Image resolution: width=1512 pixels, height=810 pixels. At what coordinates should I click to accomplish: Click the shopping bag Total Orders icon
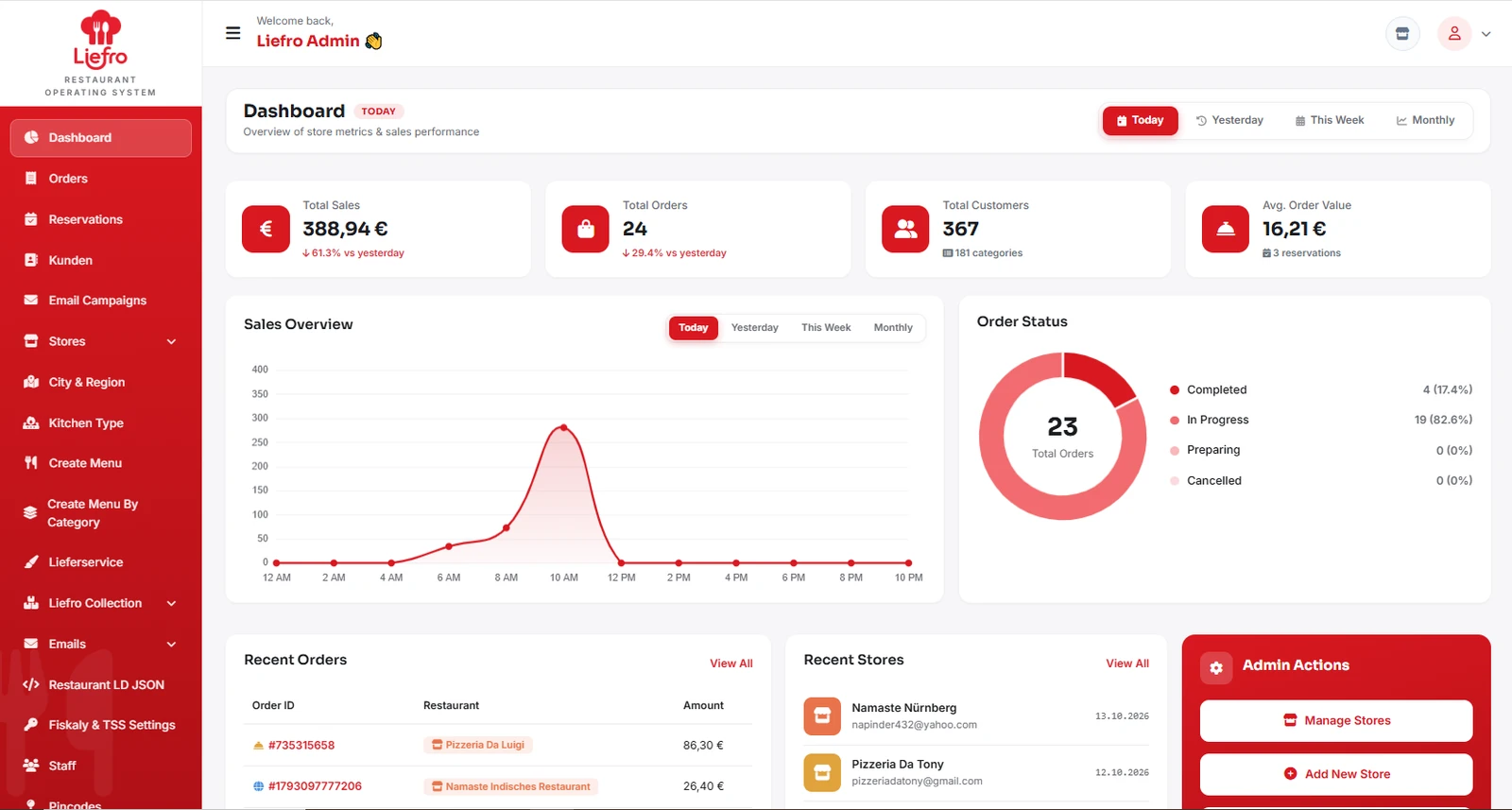tap(586, 229)
